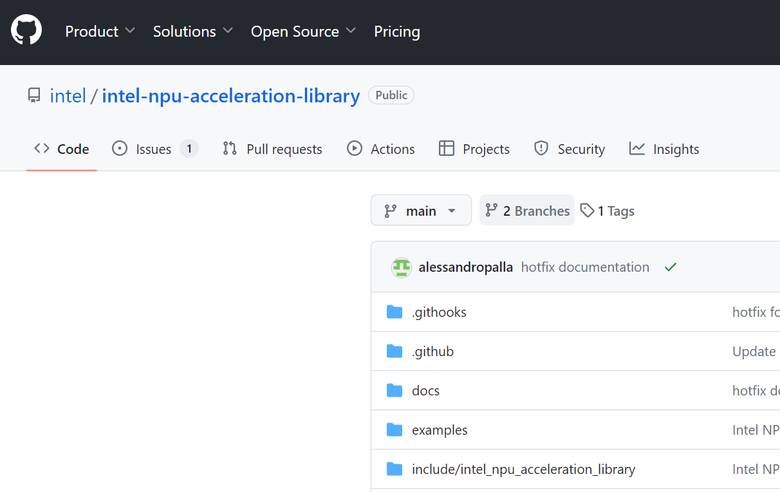The width and height of the screenshot is (780, 492).
Task: Select the Code tab
Action: tap(61, 149)
